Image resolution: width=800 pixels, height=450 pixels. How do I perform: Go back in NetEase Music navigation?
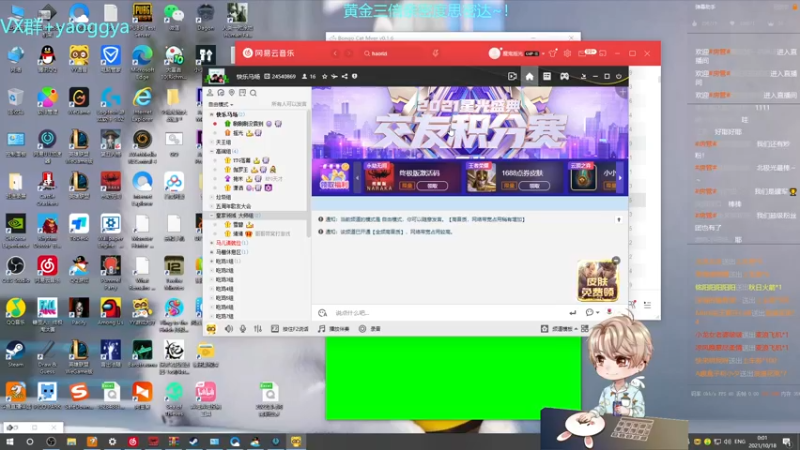tap(335, 54)
